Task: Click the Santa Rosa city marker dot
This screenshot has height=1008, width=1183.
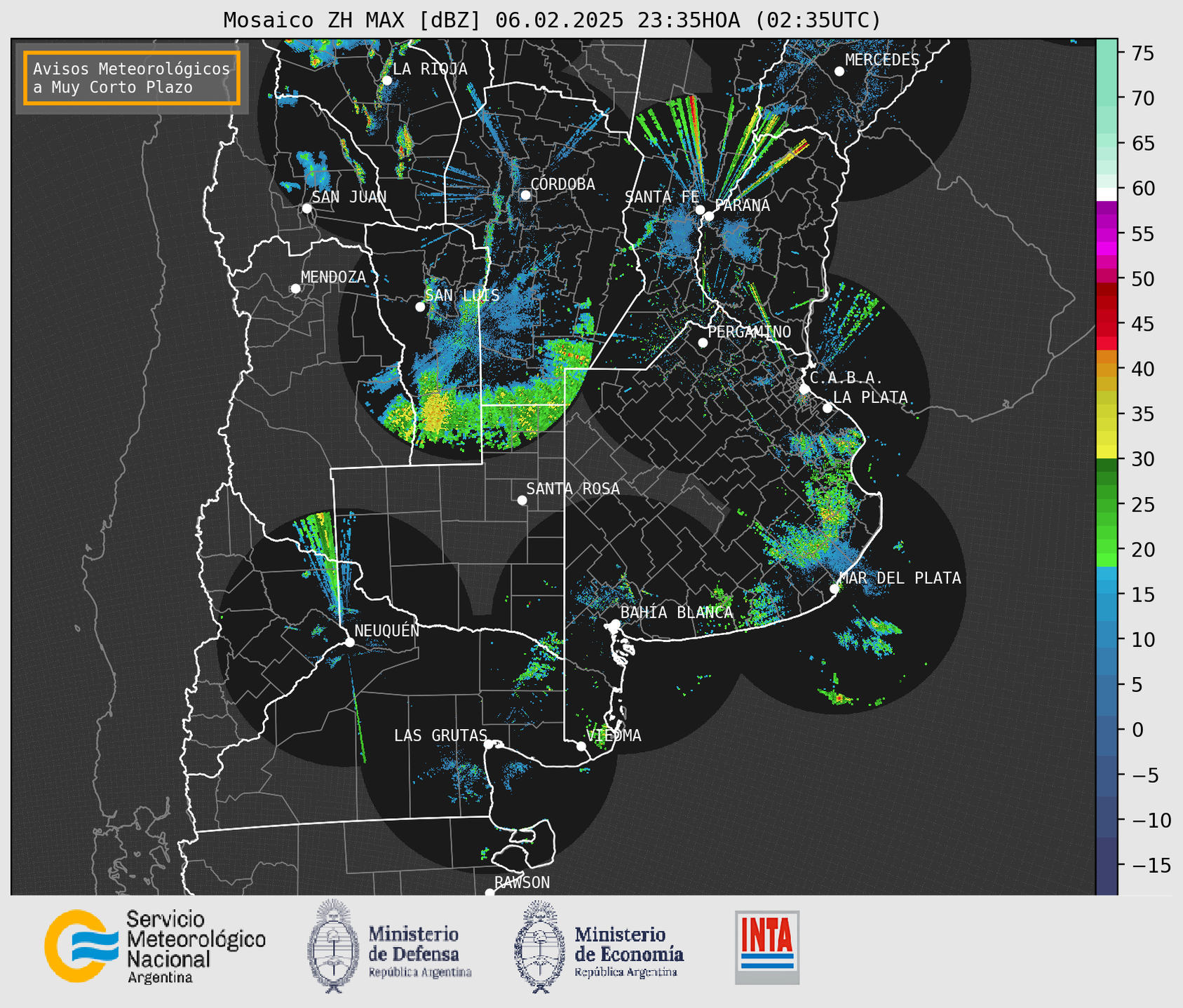Action: click(x=522, y=500)
